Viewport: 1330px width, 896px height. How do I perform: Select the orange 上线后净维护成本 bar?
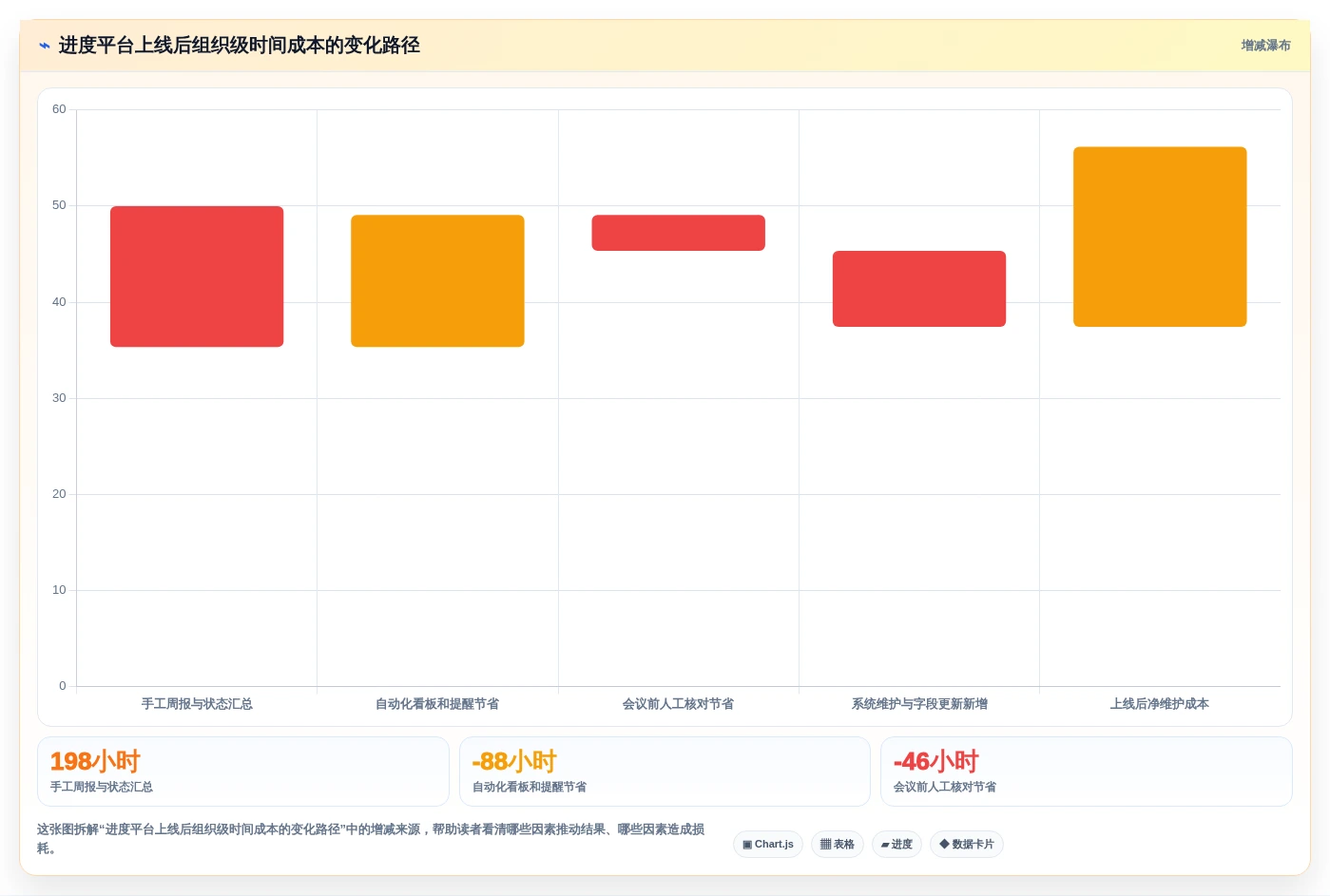(x=1160, y=237)
